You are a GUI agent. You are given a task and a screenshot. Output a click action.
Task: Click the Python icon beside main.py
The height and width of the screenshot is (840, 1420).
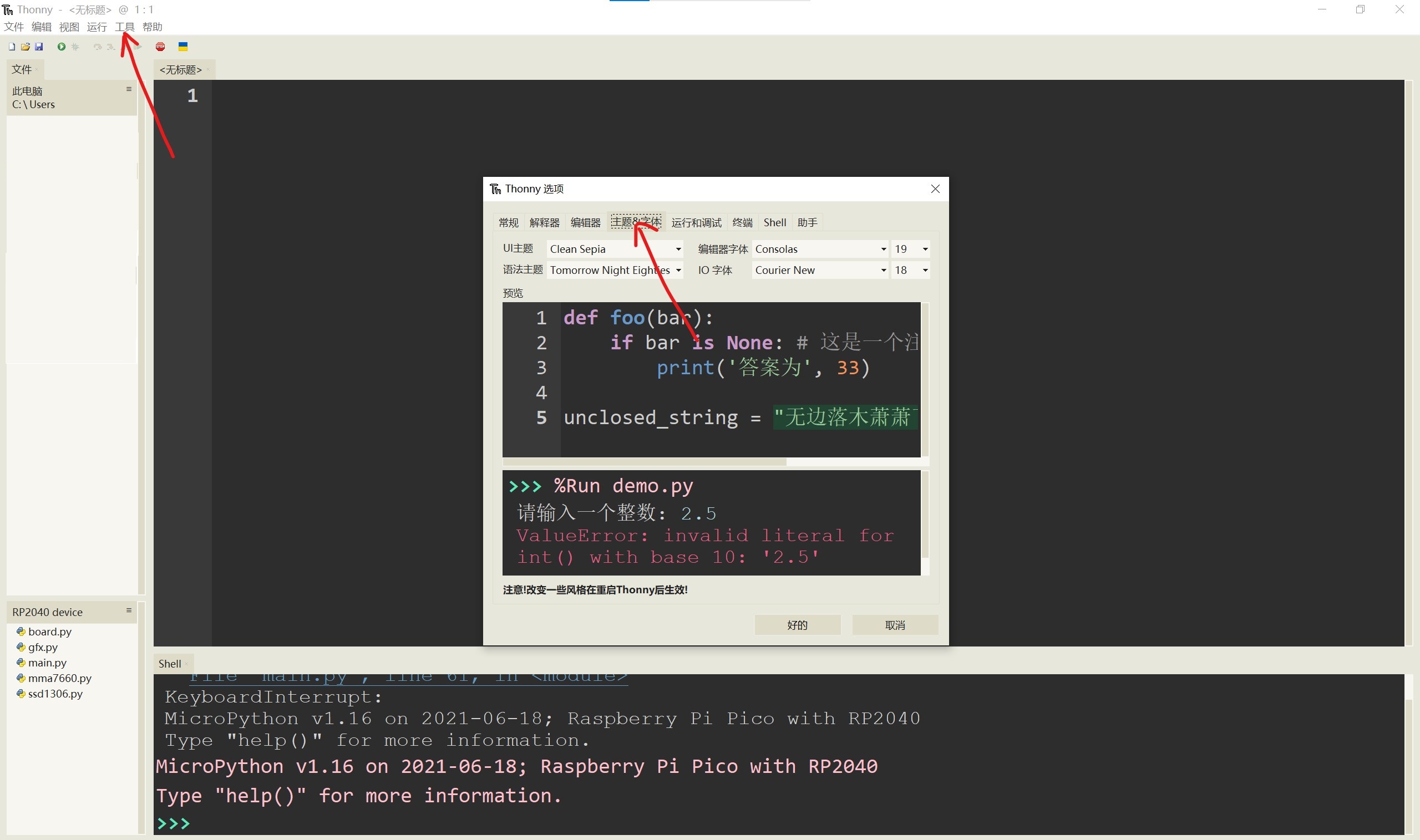(21, 662)
